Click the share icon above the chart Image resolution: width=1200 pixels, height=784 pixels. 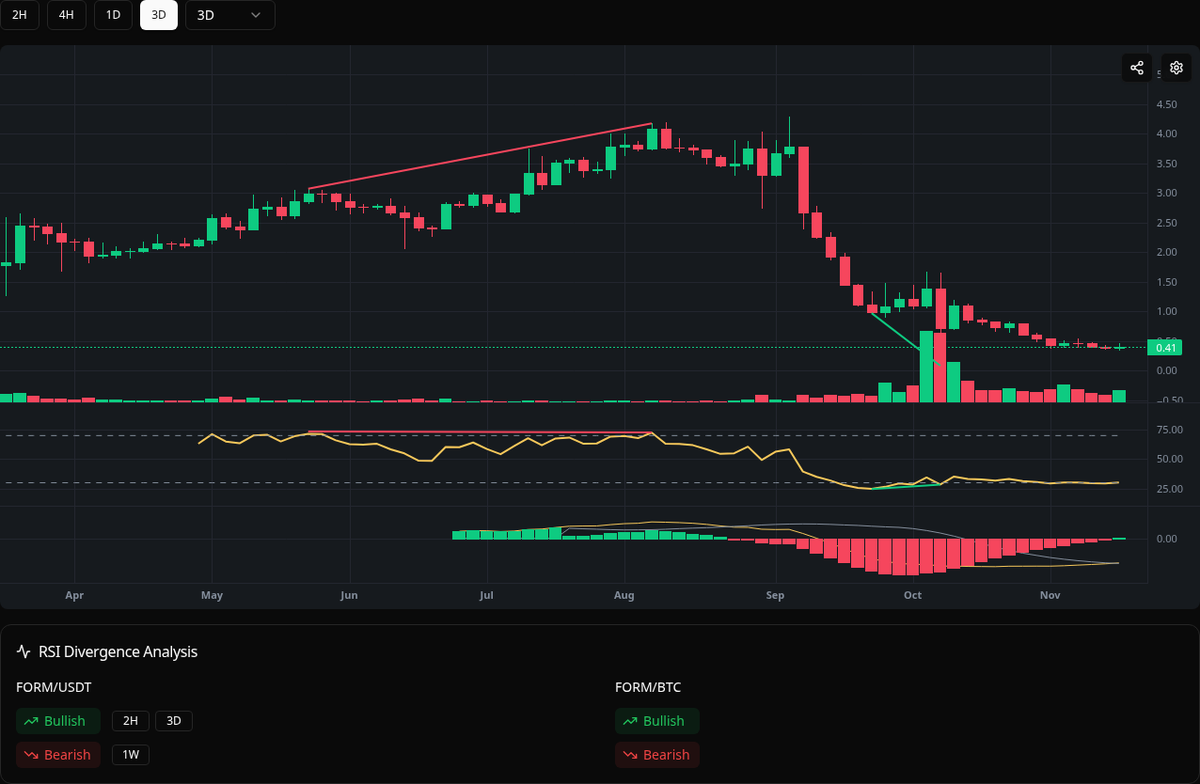click(x=1136, y=67)
